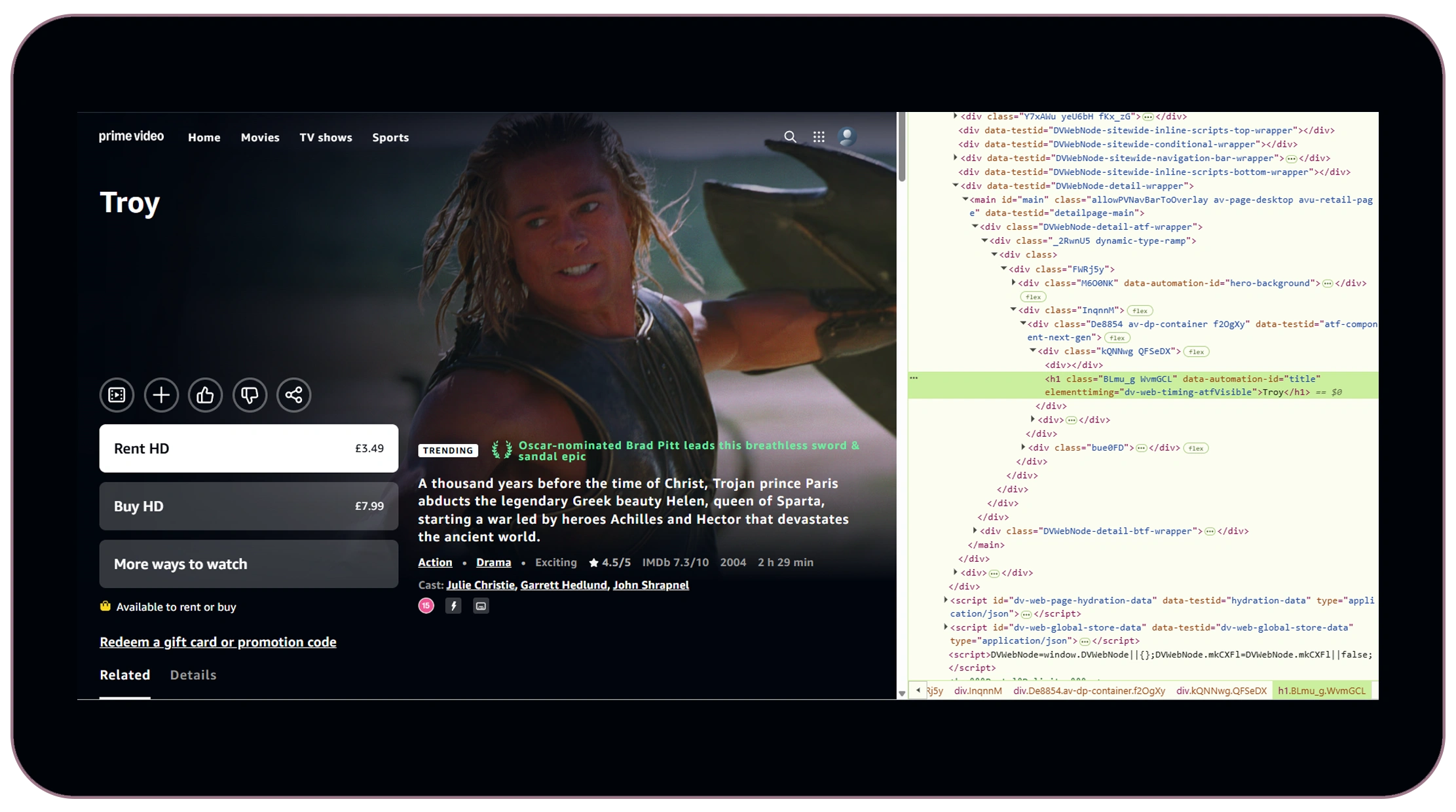Click the flex badge beside InqnnM div
This screenshot has width=1456, height=812.
(x=1140, y=310)
